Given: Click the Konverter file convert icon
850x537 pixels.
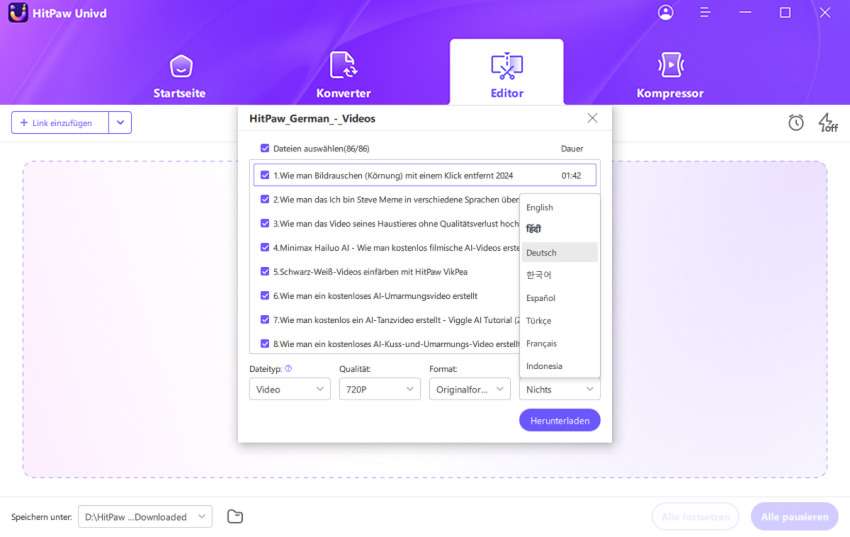Looking at the screenshot, I should click(343, 65).
